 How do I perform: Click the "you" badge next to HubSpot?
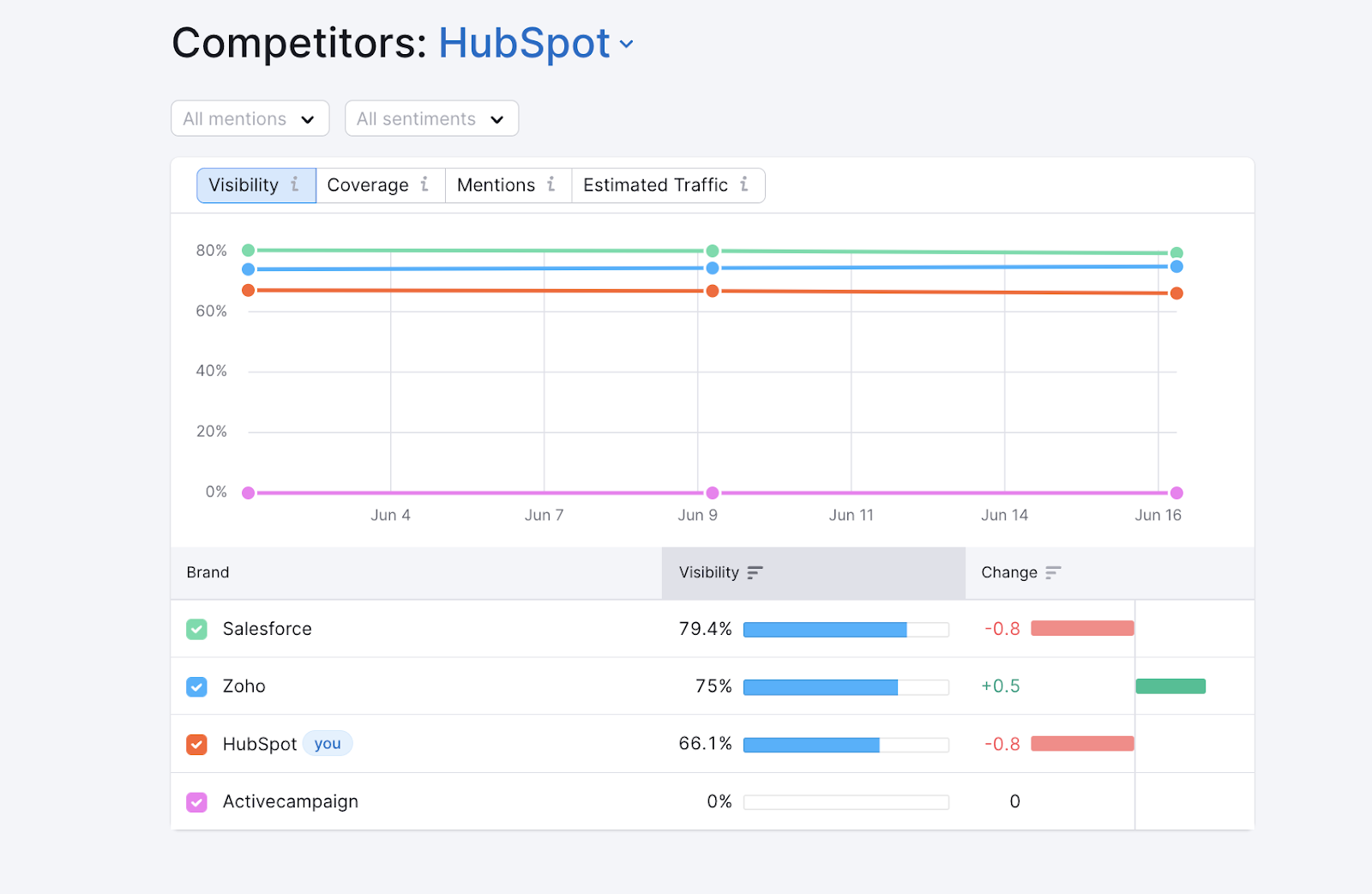(328, 744)
